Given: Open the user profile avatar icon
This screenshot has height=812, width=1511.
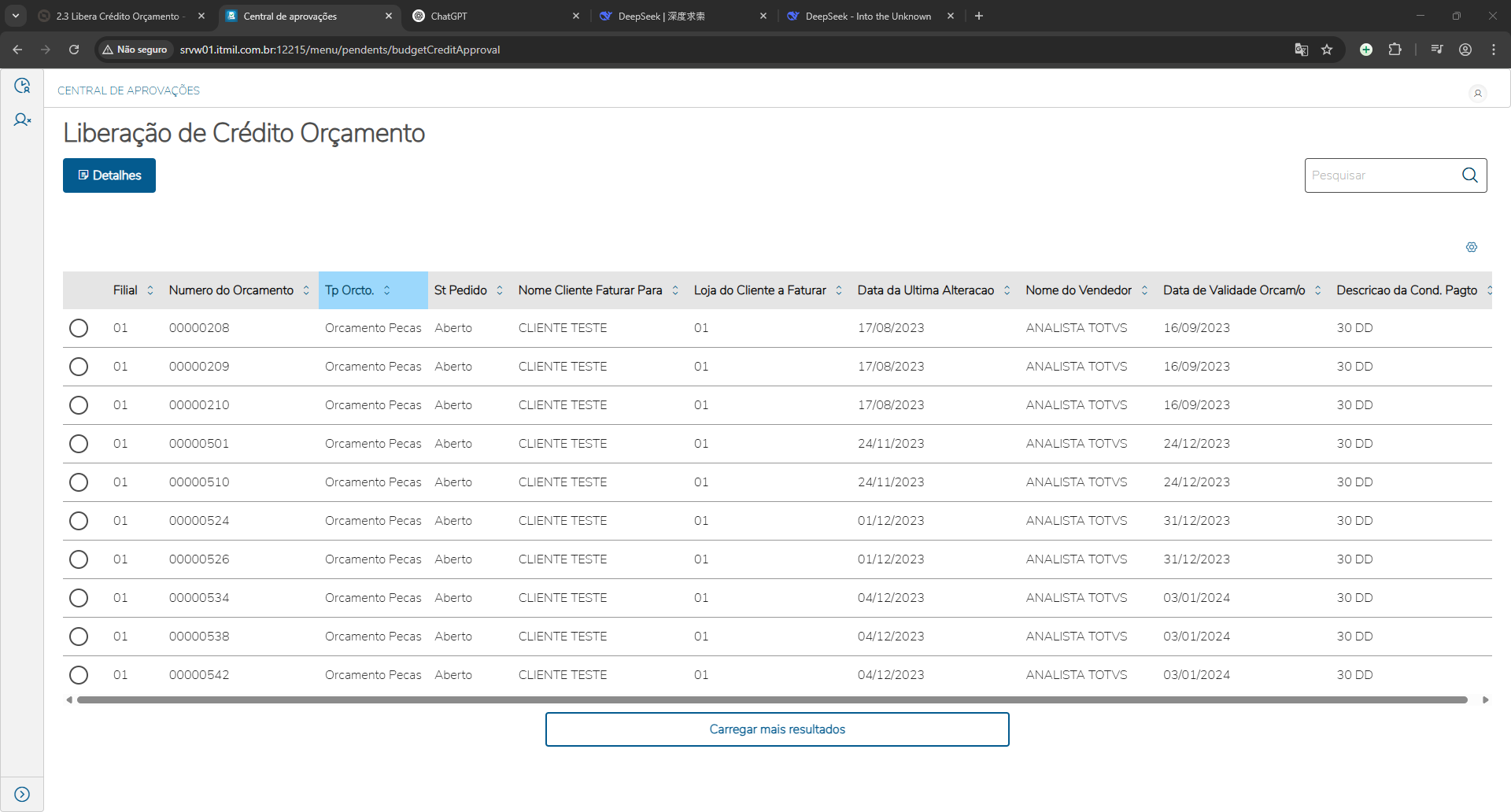Looking at the screenshot, I should [1477, 93].
